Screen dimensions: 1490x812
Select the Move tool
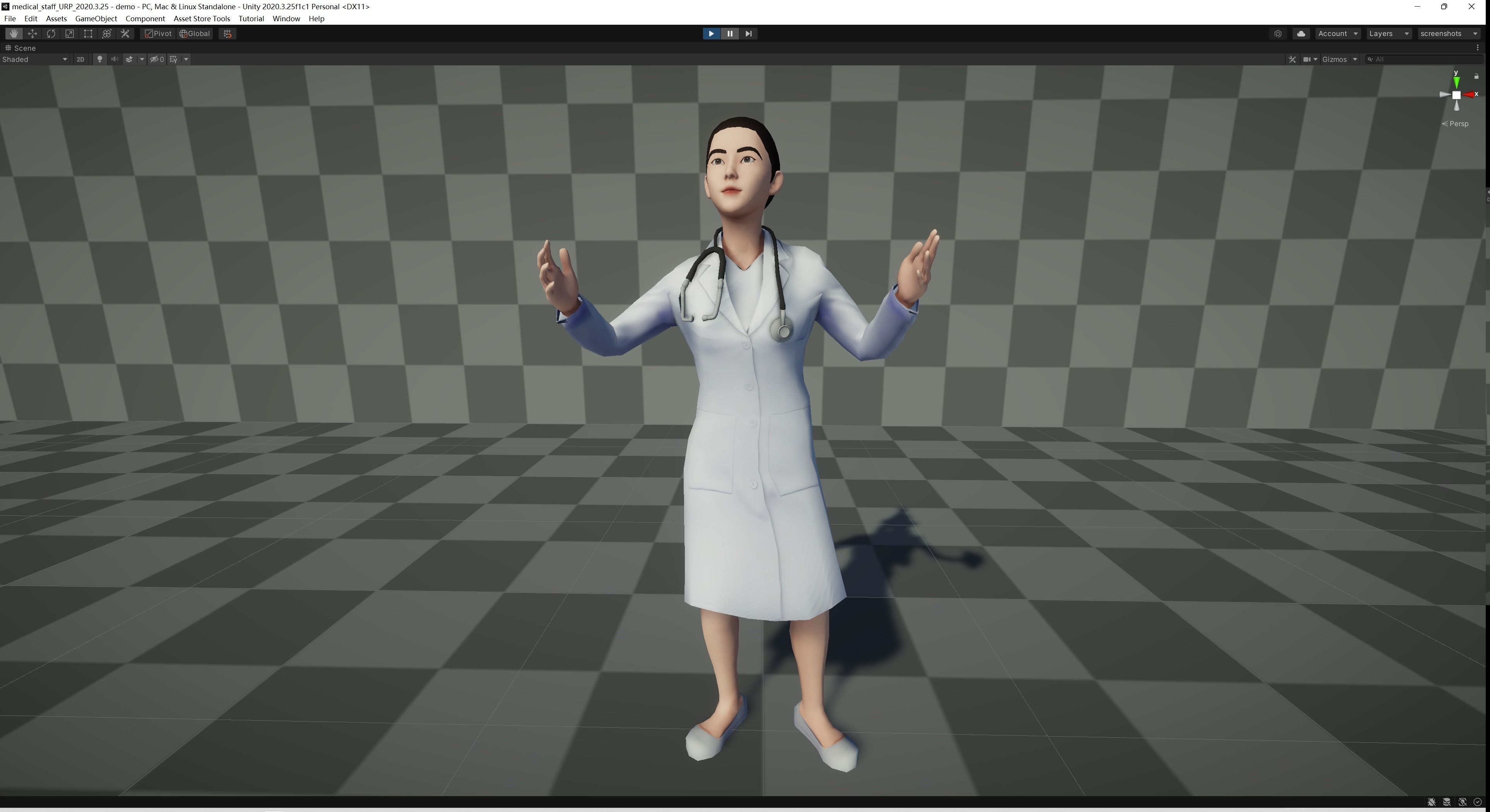[x=33, y=34]
